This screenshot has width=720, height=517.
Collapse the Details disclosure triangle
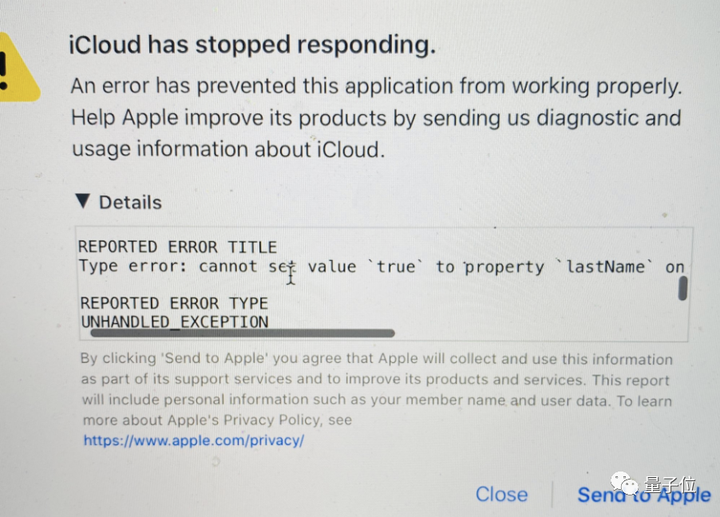[x=83, y=201]
